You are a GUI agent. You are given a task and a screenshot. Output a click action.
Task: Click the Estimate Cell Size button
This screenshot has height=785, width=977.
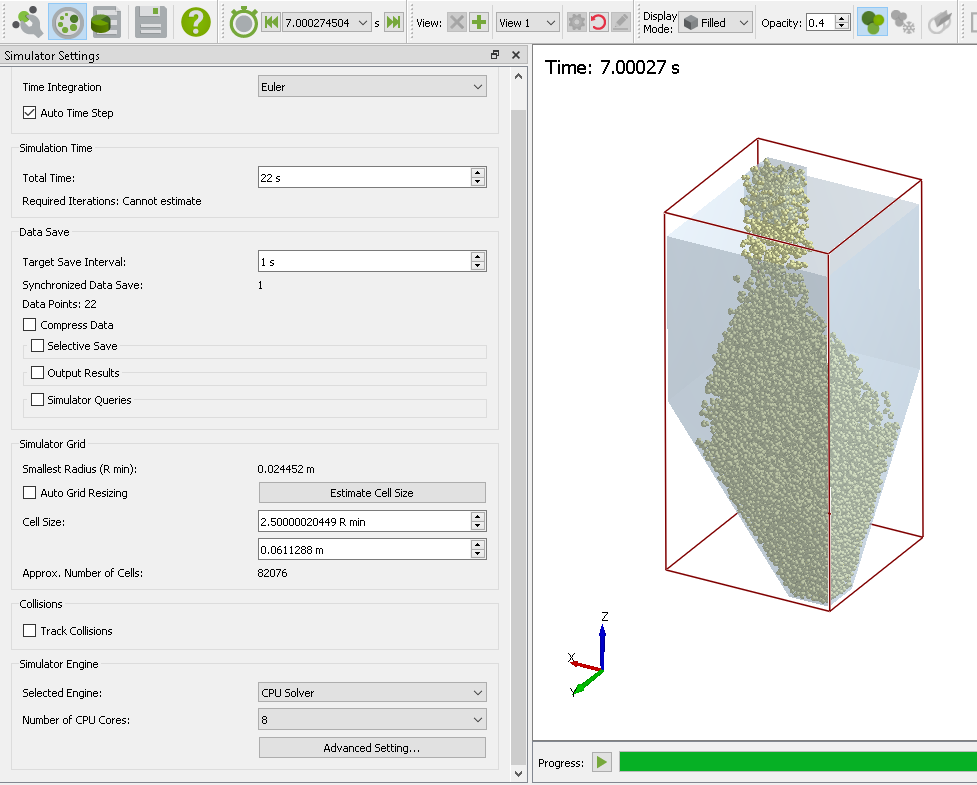[x=371, y=492]
